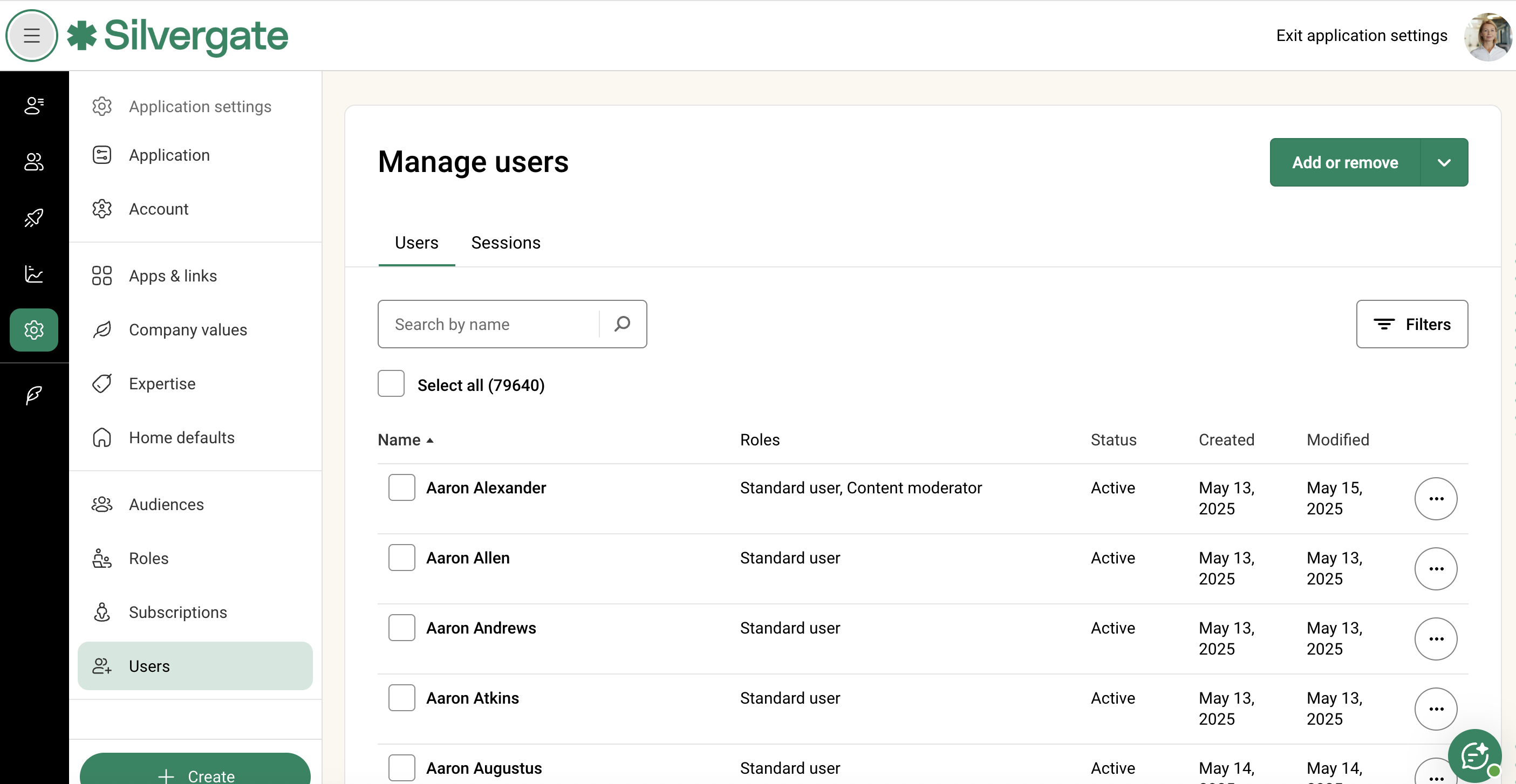Switch to the Sessions tab

click(506, 243)
